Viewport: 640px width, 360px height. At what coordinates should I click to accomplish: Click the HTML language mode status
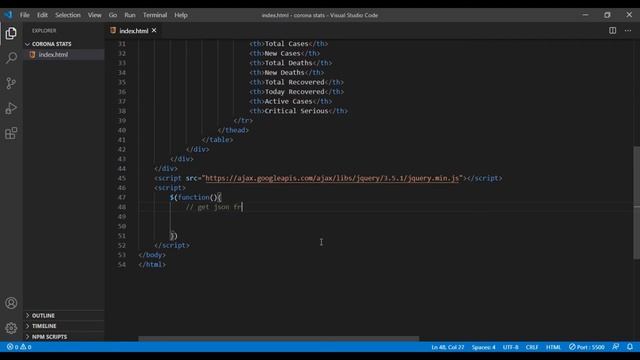coord(553,347)
